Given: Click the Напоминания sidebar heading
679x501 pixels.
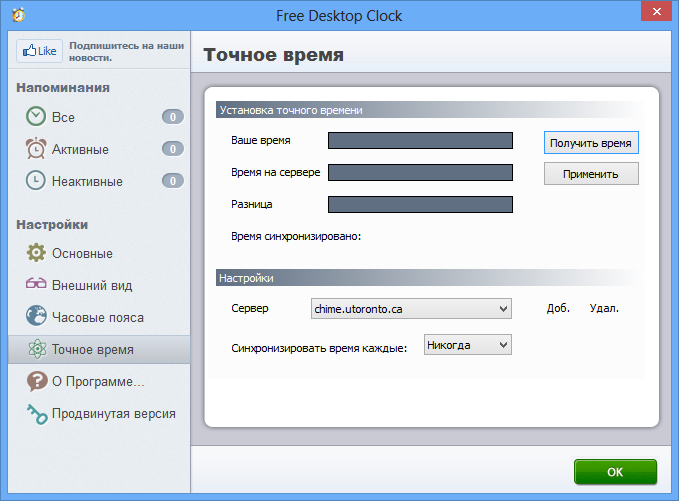Looking at the screenshot, I should (63, 87).
